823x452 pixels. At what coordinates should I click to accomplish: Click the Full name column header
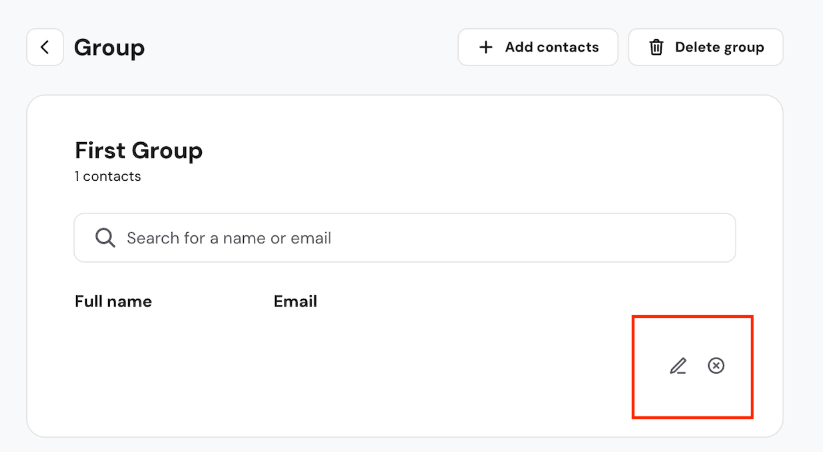pyautogui.click(x=113, y=301)
